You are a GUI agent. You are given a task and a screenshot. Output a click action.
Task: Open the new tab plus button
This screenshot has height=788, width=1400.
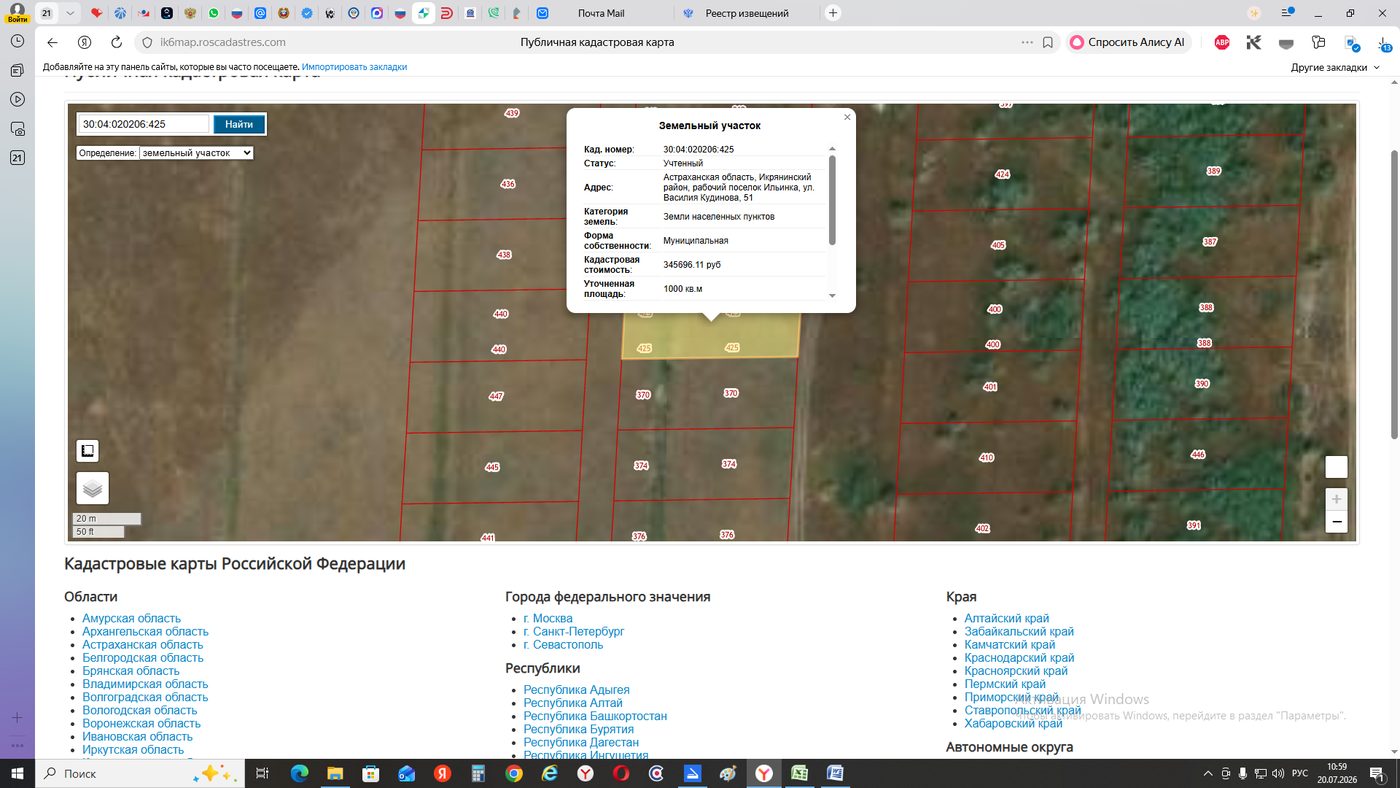833,13
